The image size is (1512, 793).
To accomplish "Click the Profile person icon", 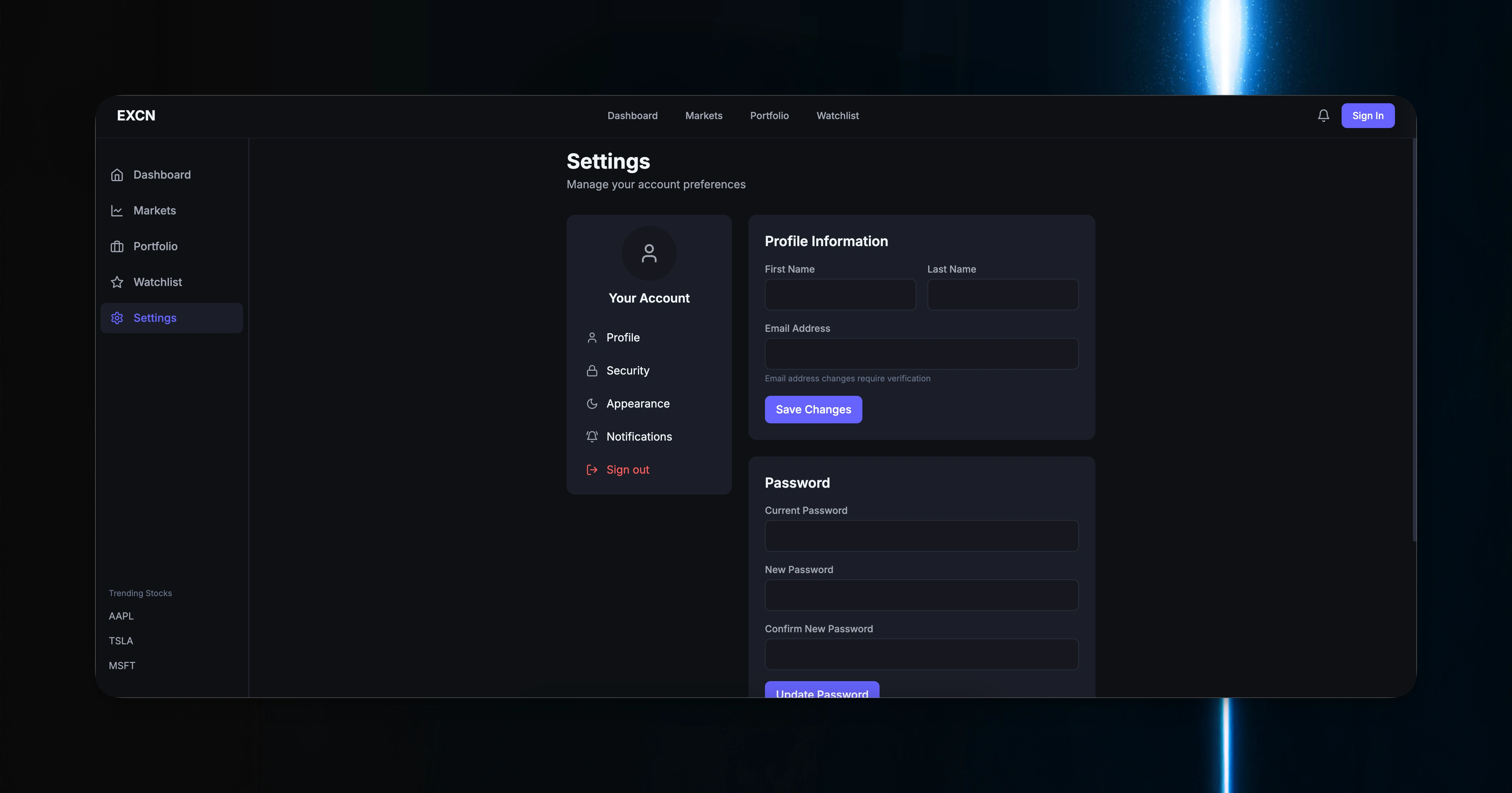I will 592,338.
